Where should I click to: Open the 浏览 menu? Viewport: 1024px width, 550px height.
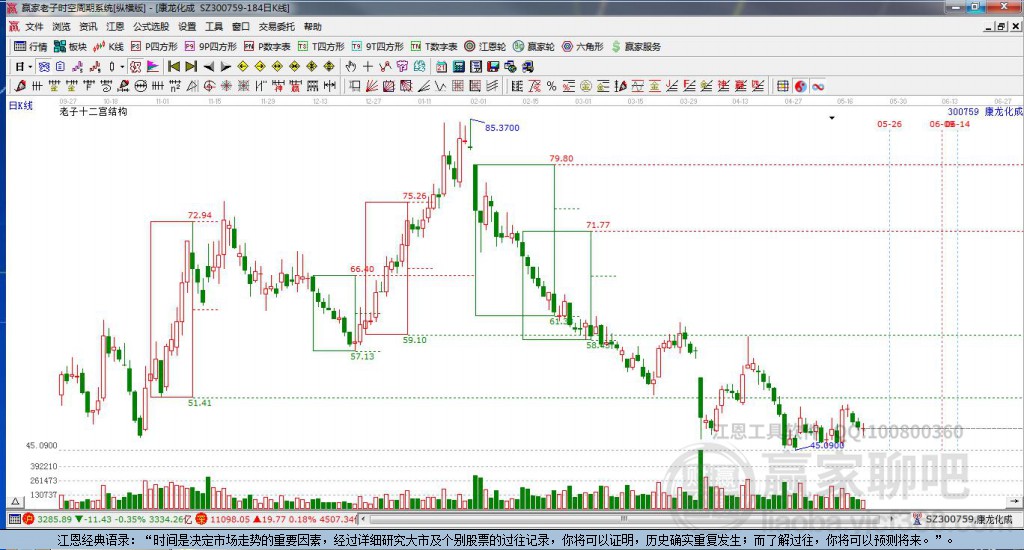tap(61, 27)
